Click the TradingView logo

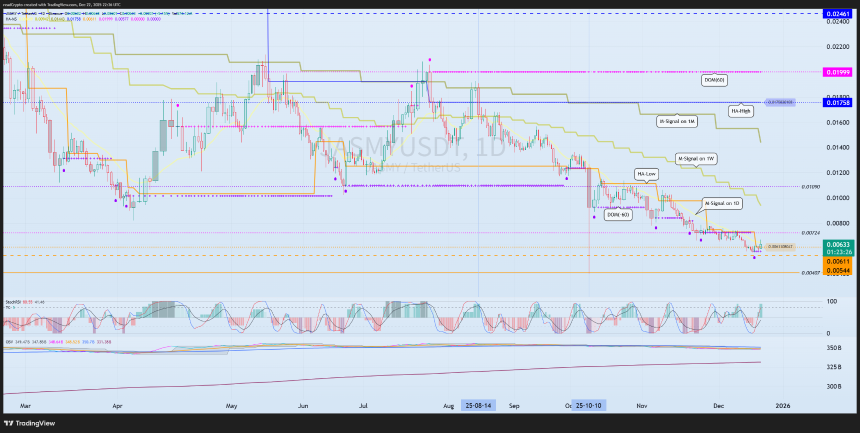[29, 423]
